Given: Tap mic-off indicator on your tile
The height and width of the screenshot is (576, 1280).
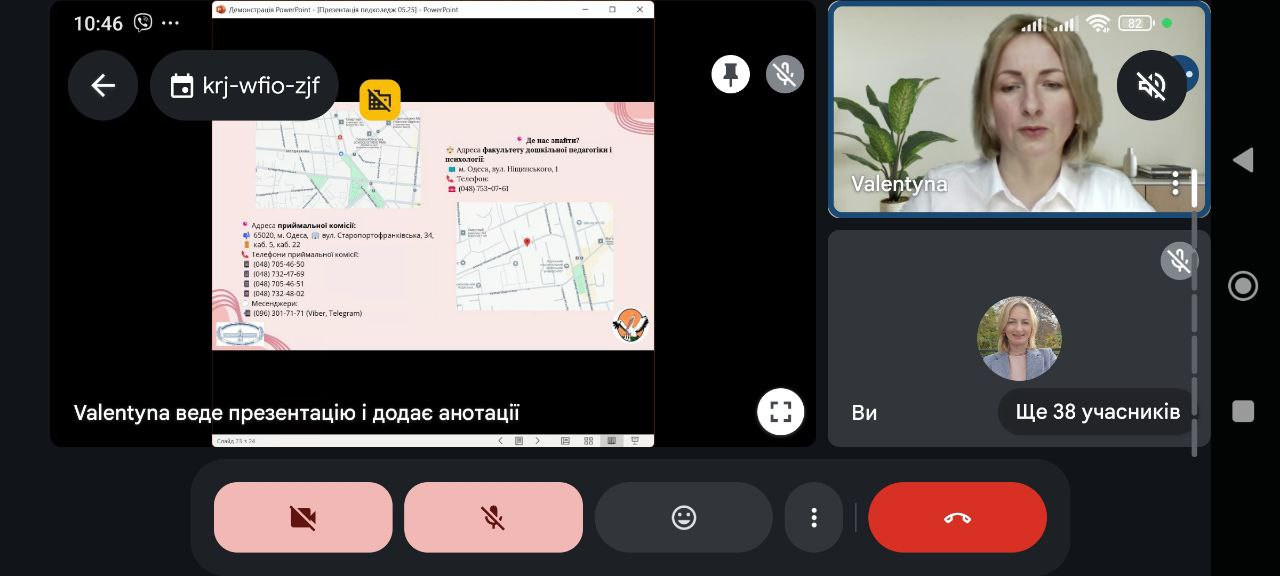Looking at the screenshot, I should point(1179,260).
